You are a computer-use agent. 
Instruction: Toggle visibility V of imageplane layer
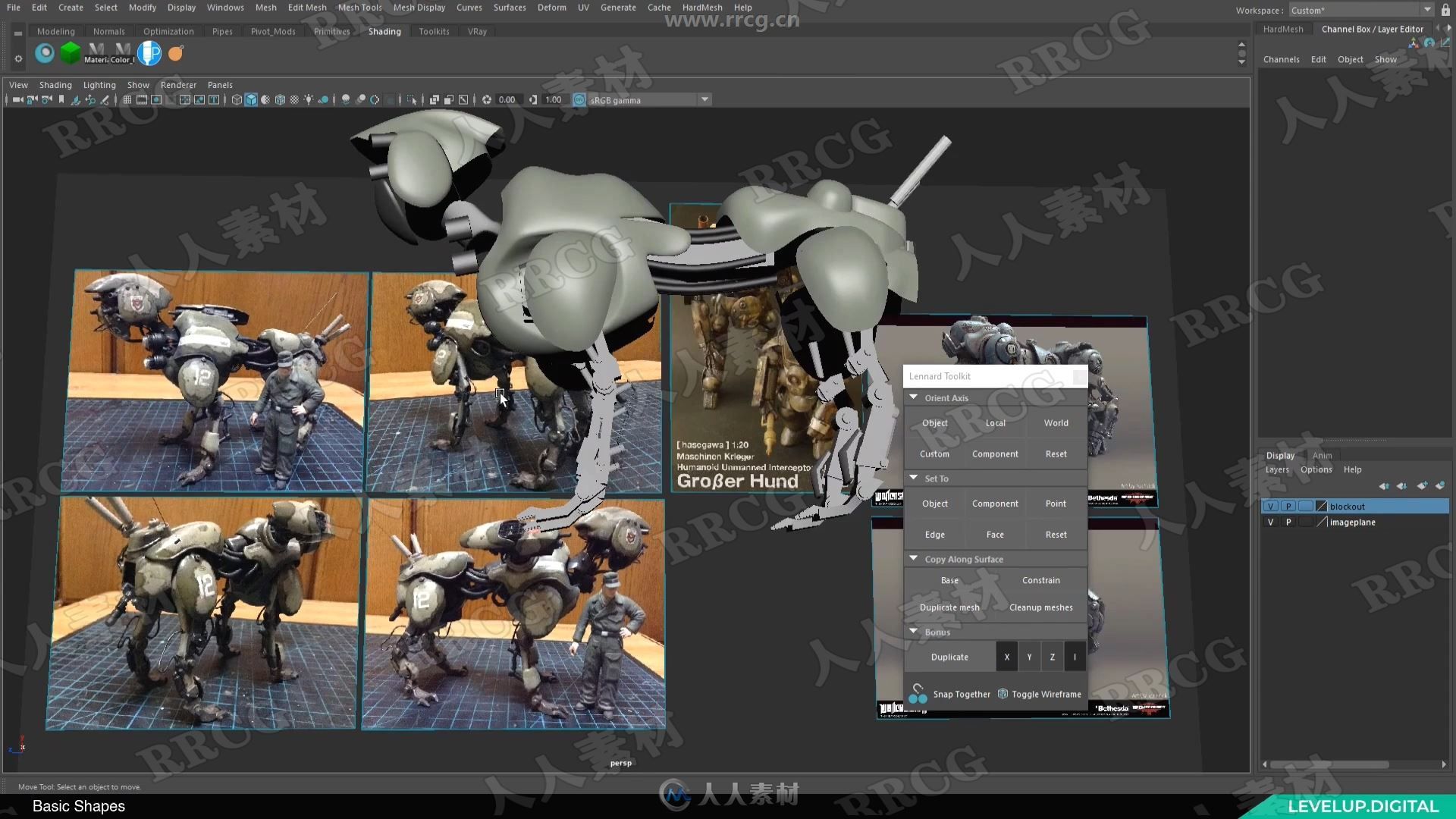pyautogui.click(x=1271, y=522)
